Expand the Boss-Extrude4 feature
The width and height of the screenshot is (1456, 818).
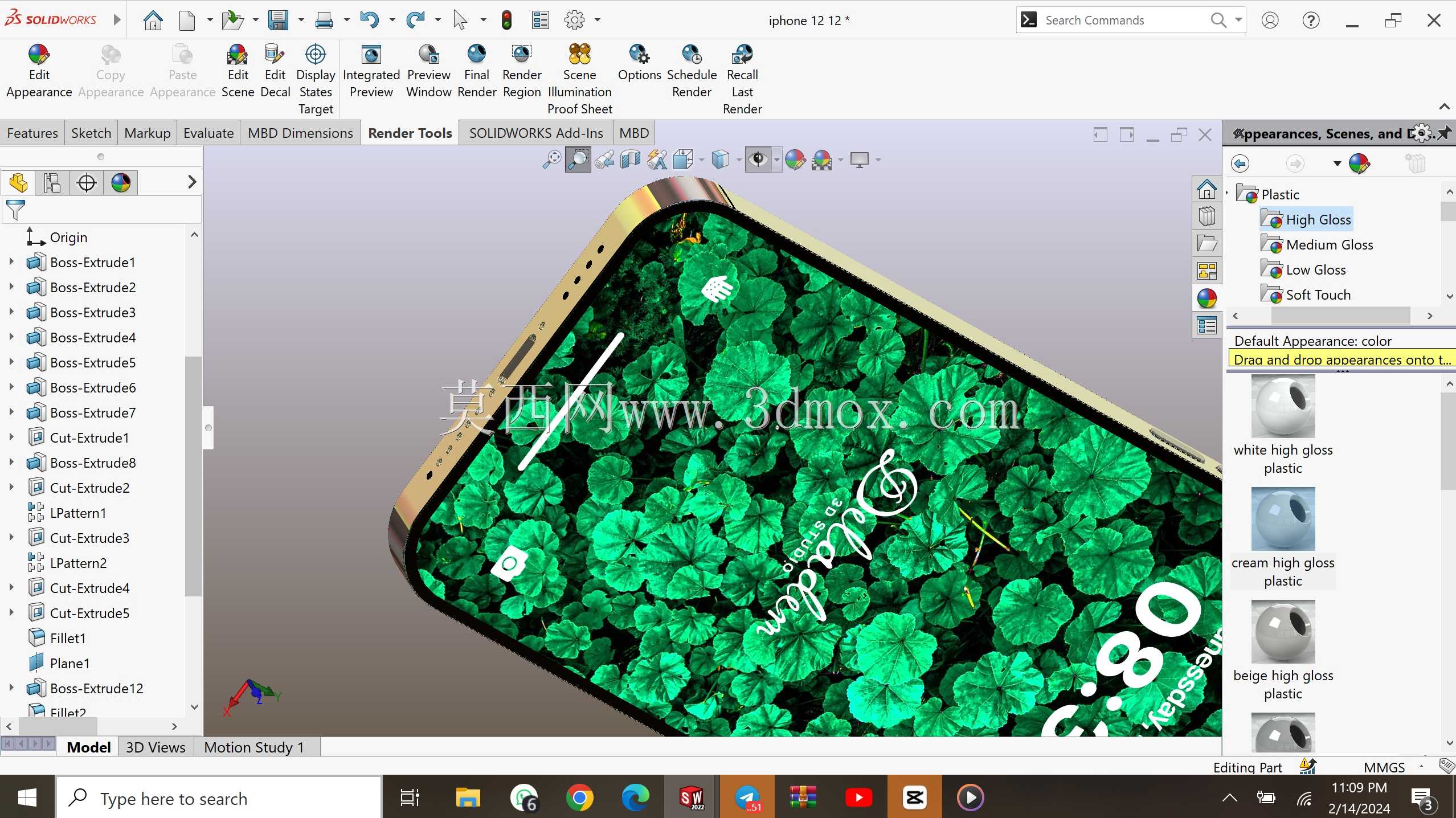(11, 337)
